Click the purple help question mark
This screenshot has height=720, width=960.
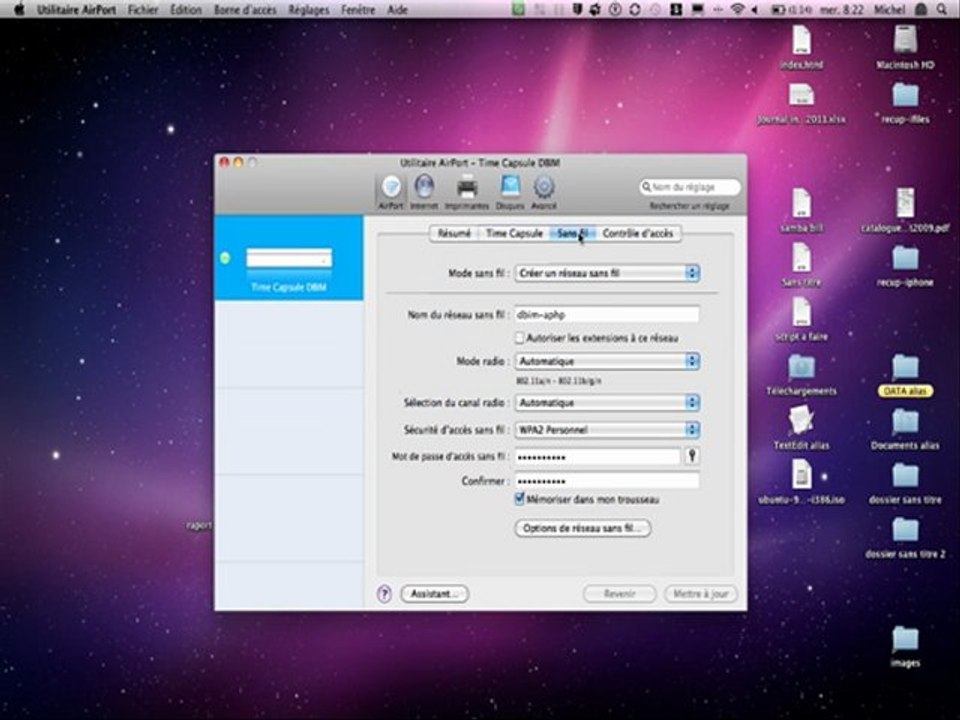pos(384,593)
